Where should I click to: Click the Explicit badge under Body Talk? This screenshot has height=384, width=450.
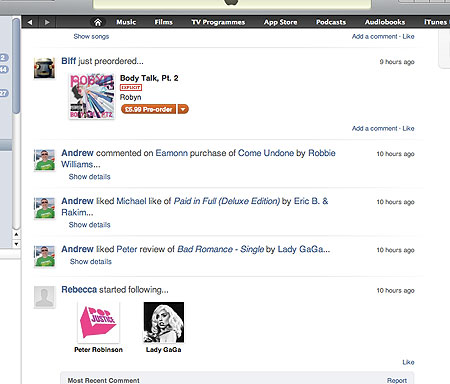coord(131,88)
